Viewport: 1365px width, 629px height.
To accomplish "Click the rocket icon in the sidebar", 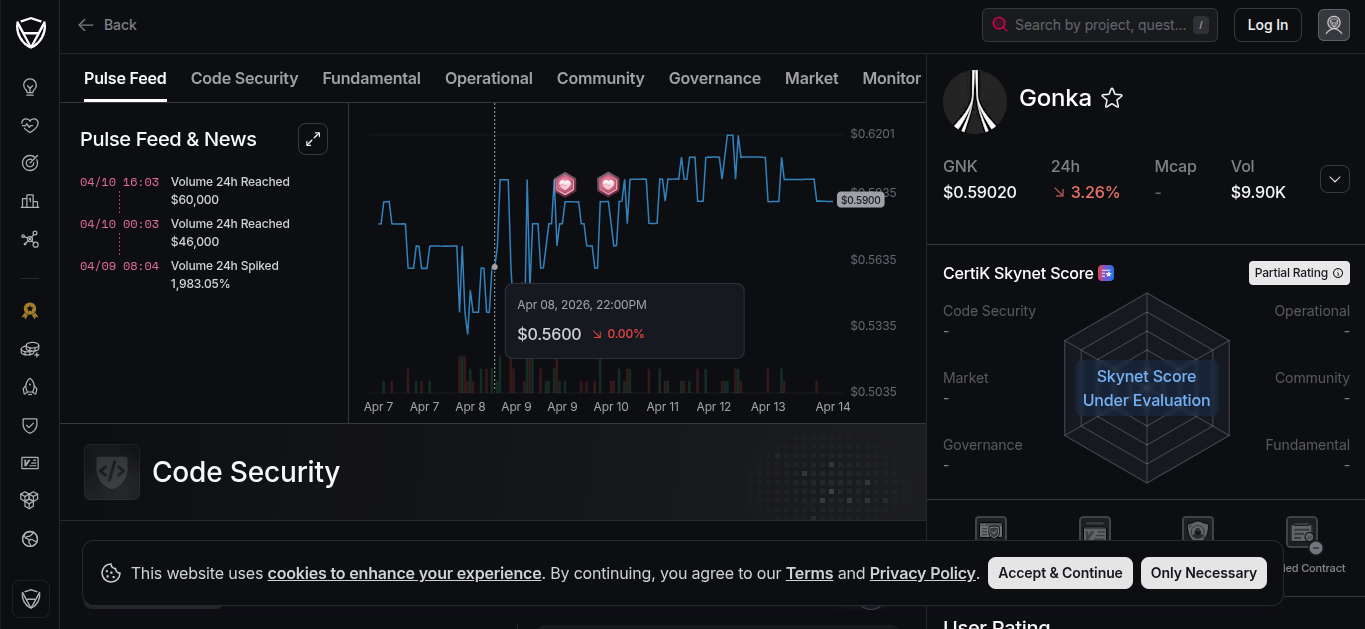I will pos(30,387).
